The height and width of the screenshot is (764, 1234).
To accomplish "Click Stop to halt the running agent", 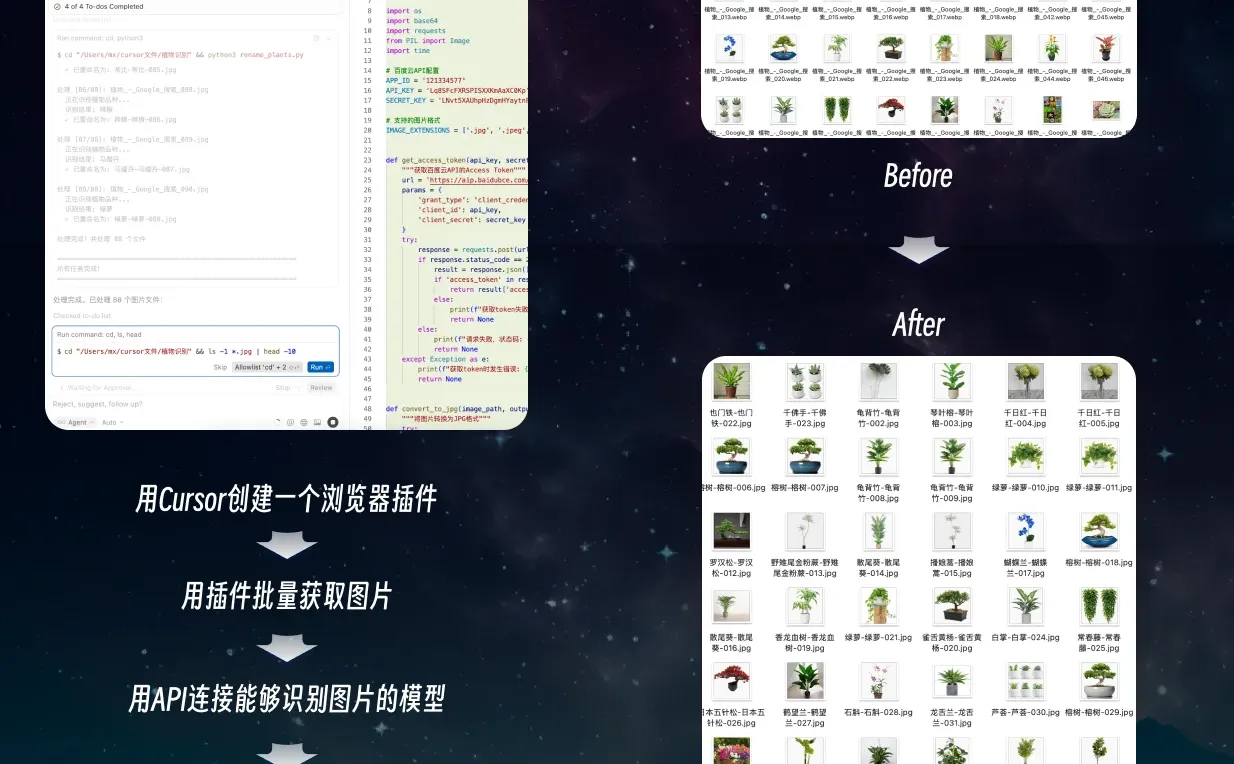I will [283, 388].
